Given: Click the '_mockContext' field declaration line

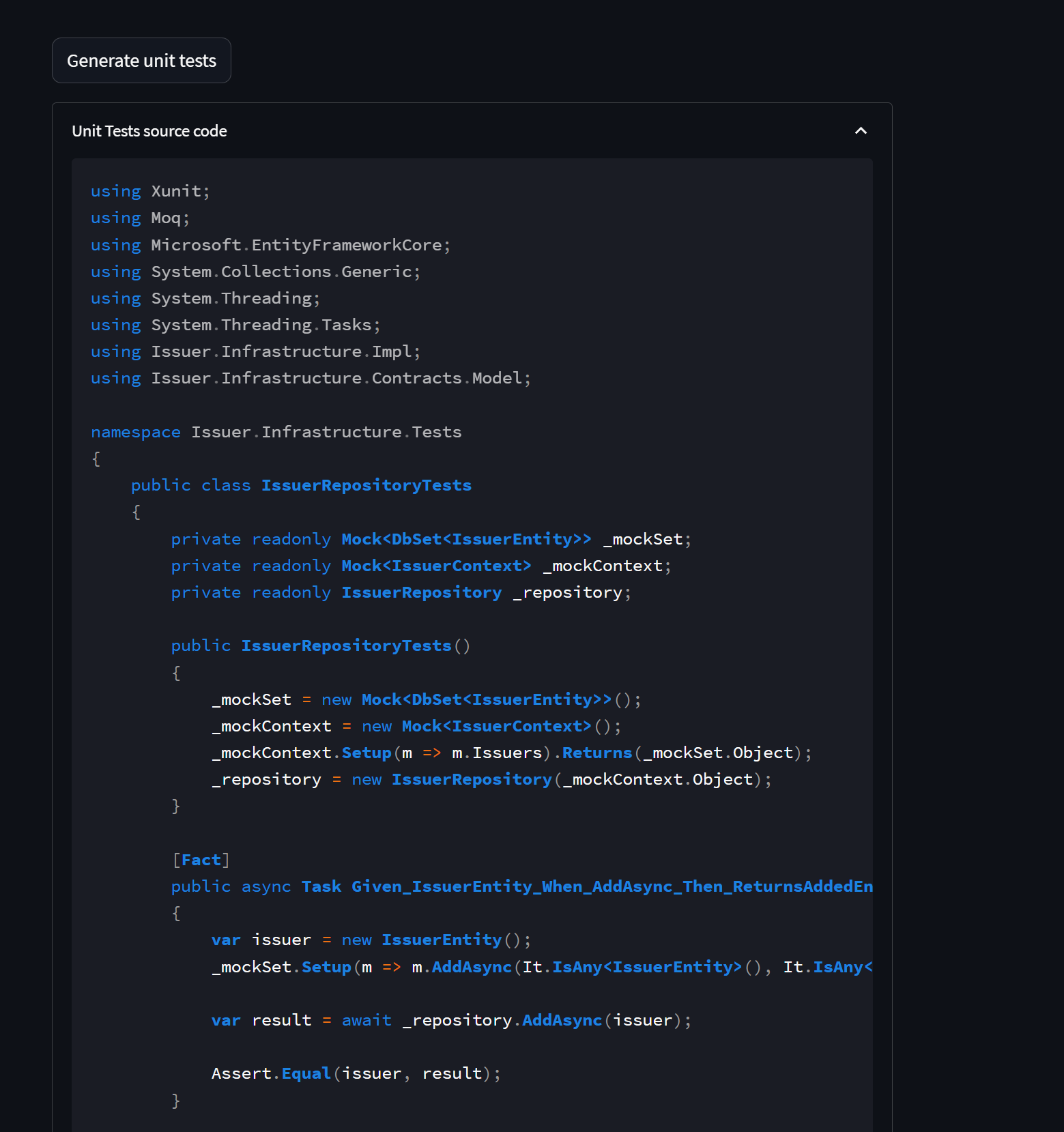Looking at the screenshot, I should (x=421, y=566).
